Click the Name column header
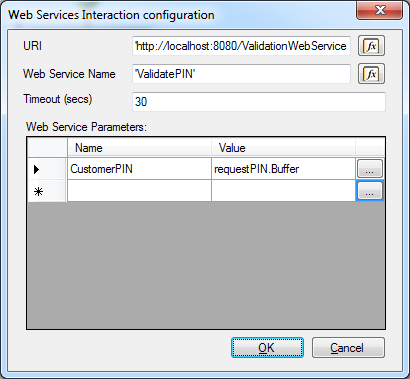The width and height of the screenshot is (410, 379). [139, 148]
